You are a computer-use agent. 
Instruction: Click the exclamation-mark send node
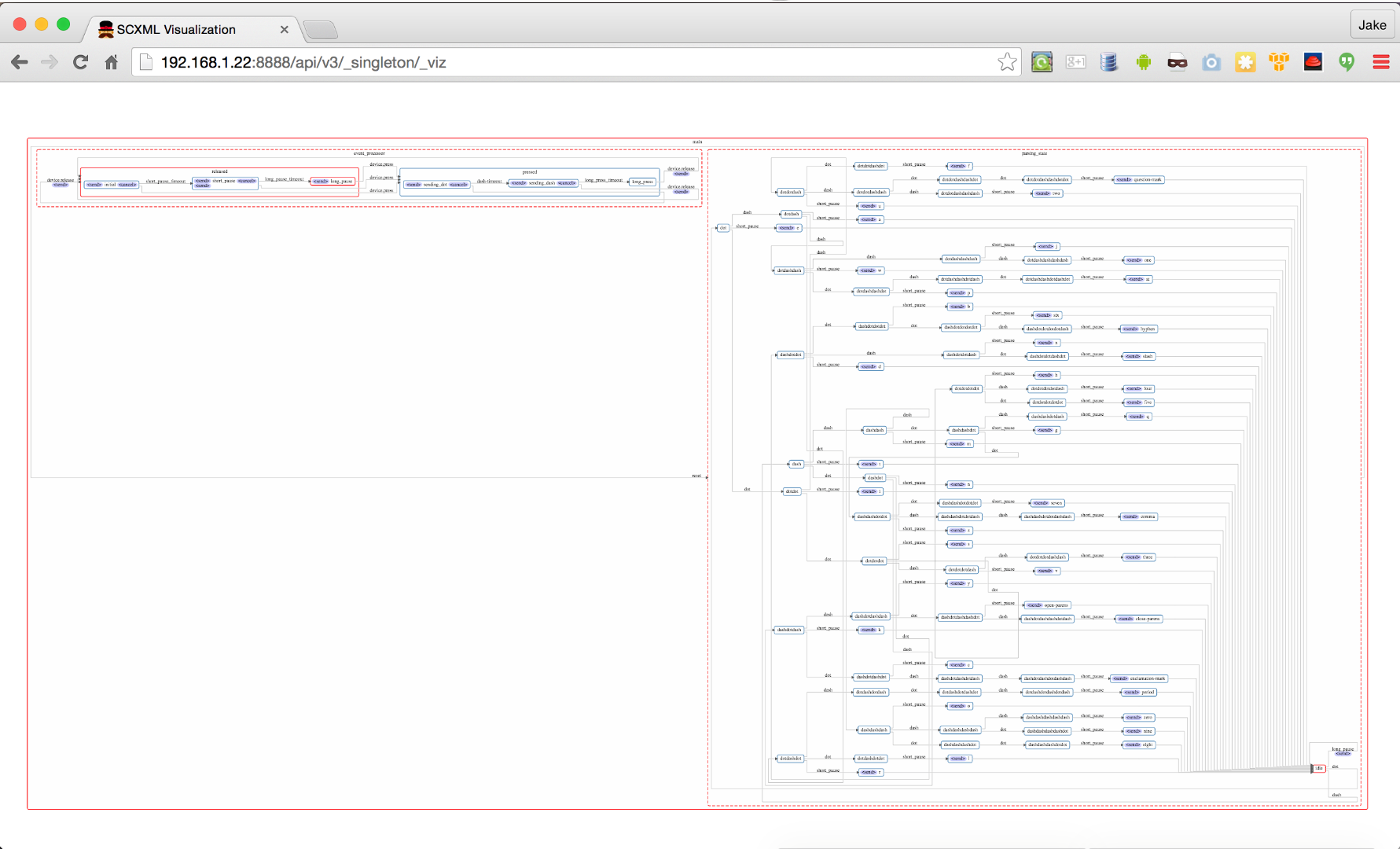(1139, 678)
